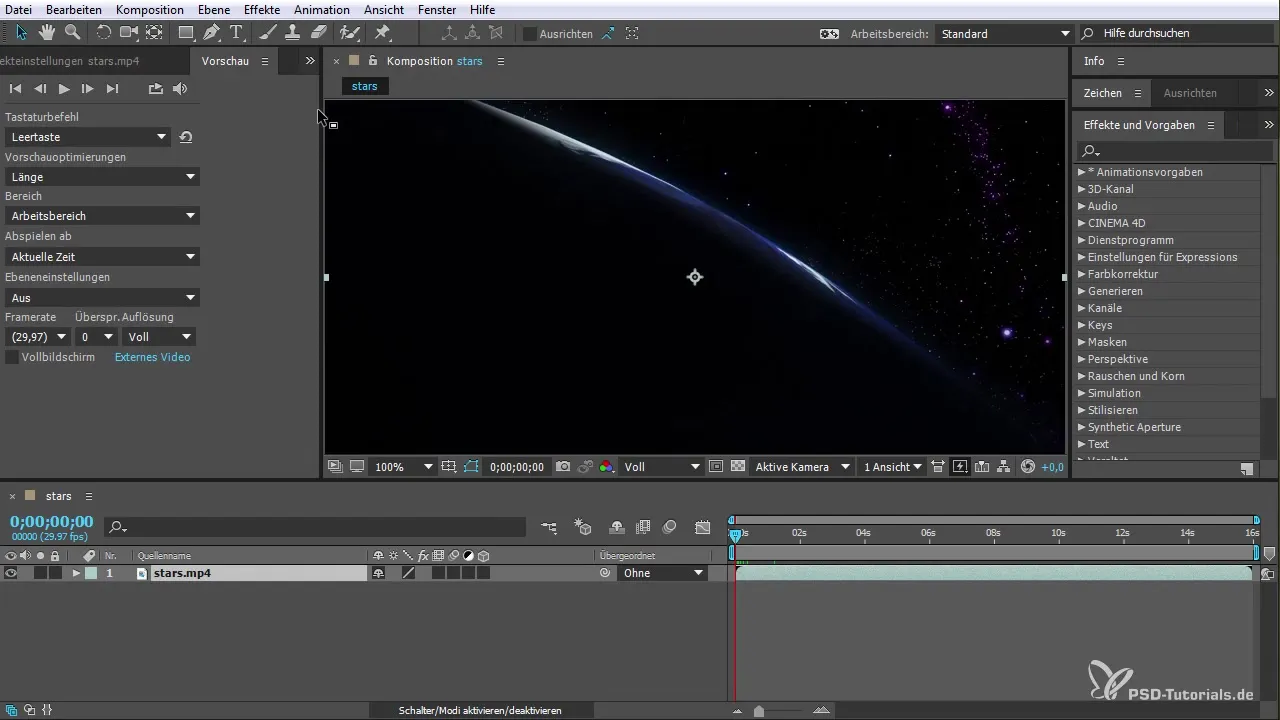1280x720 pixels.
Task: Reset exposure in the viewer
Action: [x=1028, y=467]
